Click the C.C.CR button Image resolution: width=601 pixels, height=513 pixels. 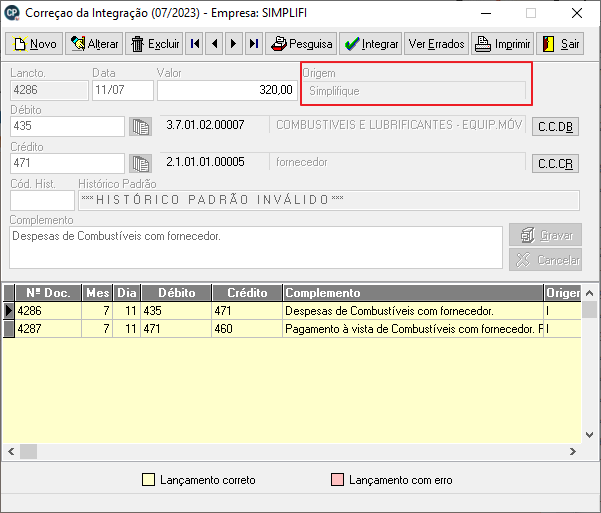click(555, 164)
